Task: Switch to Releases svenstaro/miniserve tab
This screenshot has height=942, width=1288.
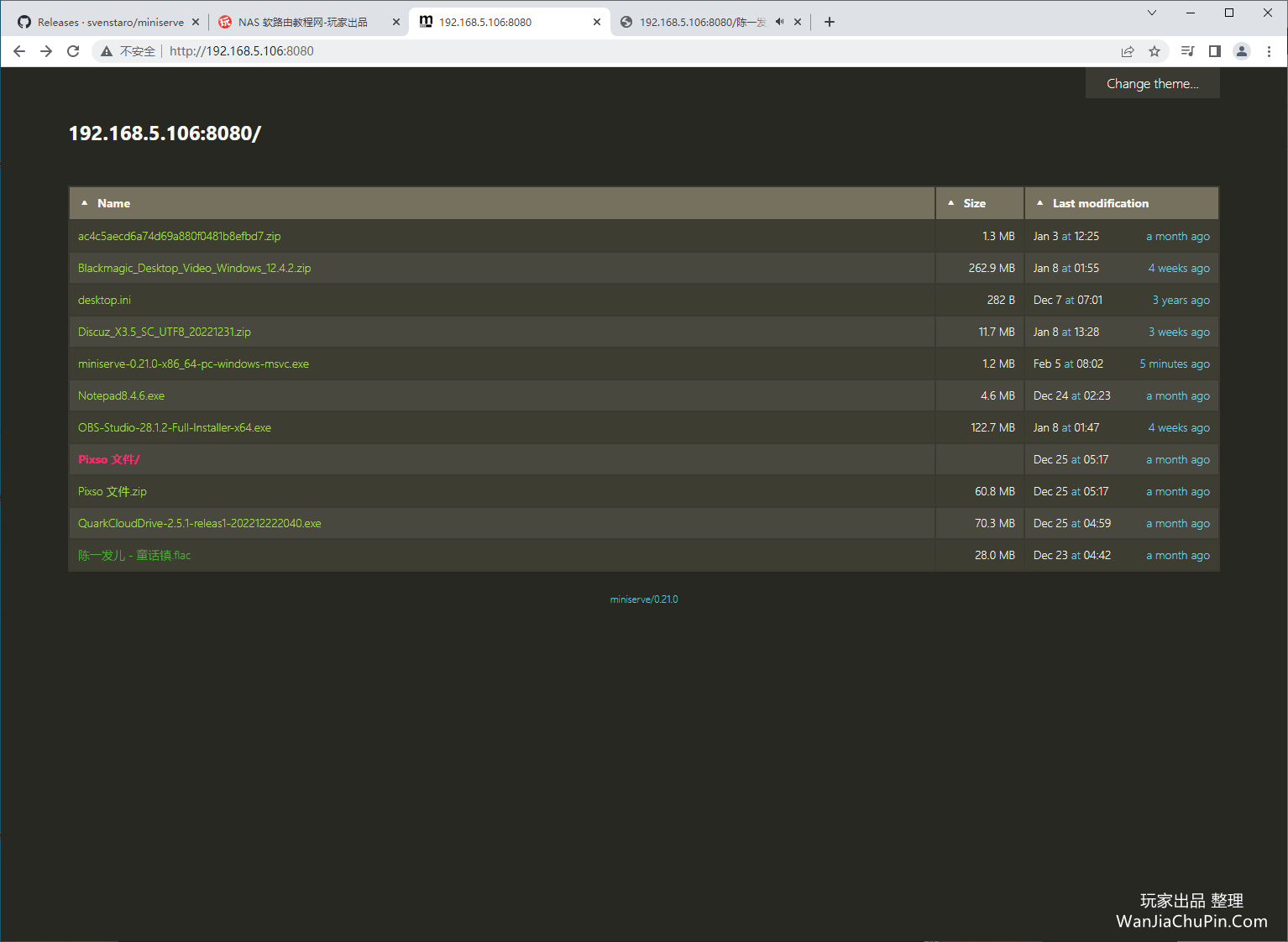Action: pos(107,22)
